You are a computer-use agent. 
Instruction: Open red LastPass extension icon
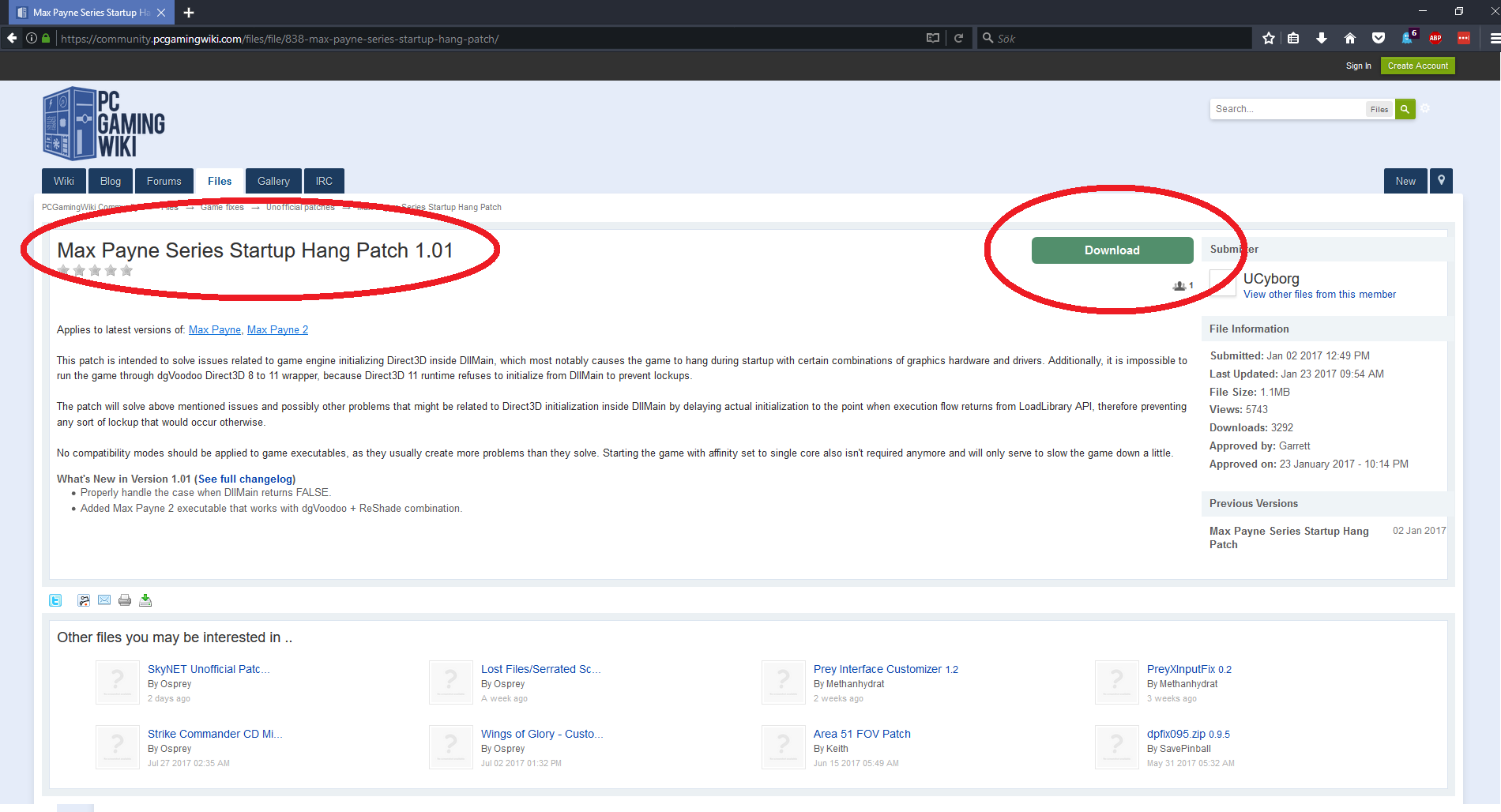(x=1464, y=38)
